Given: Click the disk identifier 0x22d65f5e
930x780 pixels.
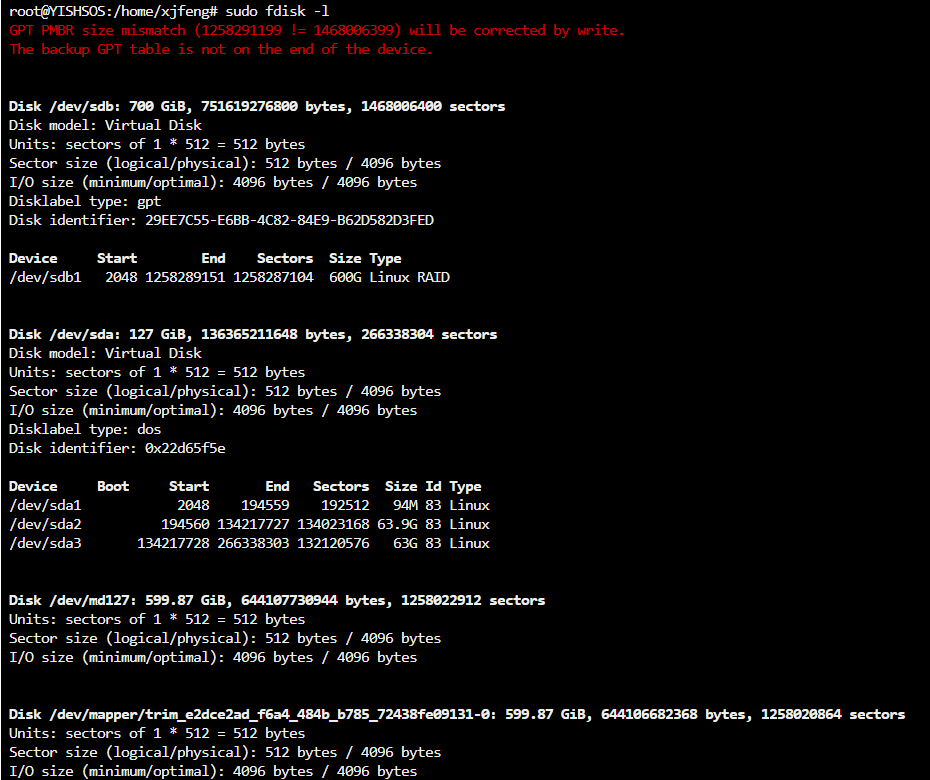Looking at the screenshot, I should (184, 449).
